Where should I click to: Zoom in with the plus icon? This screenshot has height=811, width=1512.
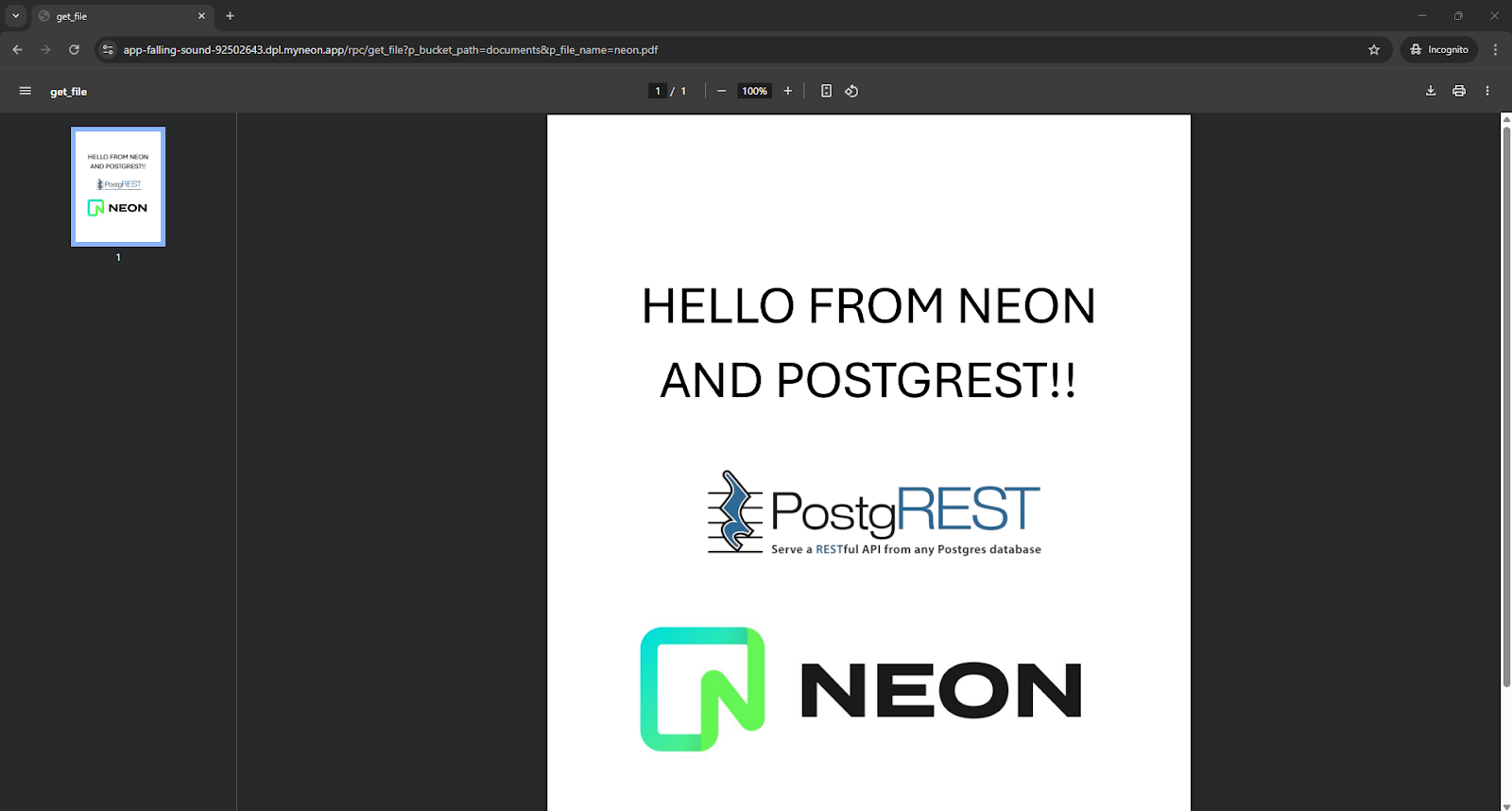[787, 91]
